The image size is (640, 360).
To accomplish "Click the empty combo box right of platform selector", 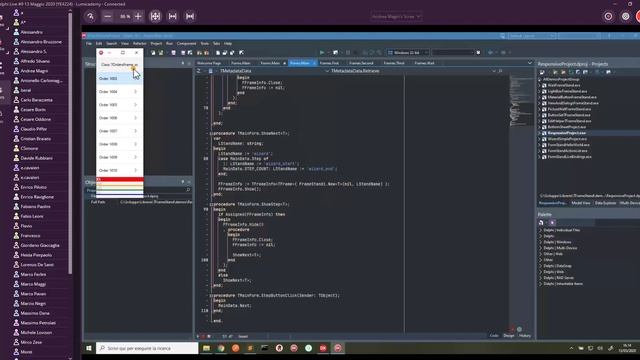I will click(453, 53).
